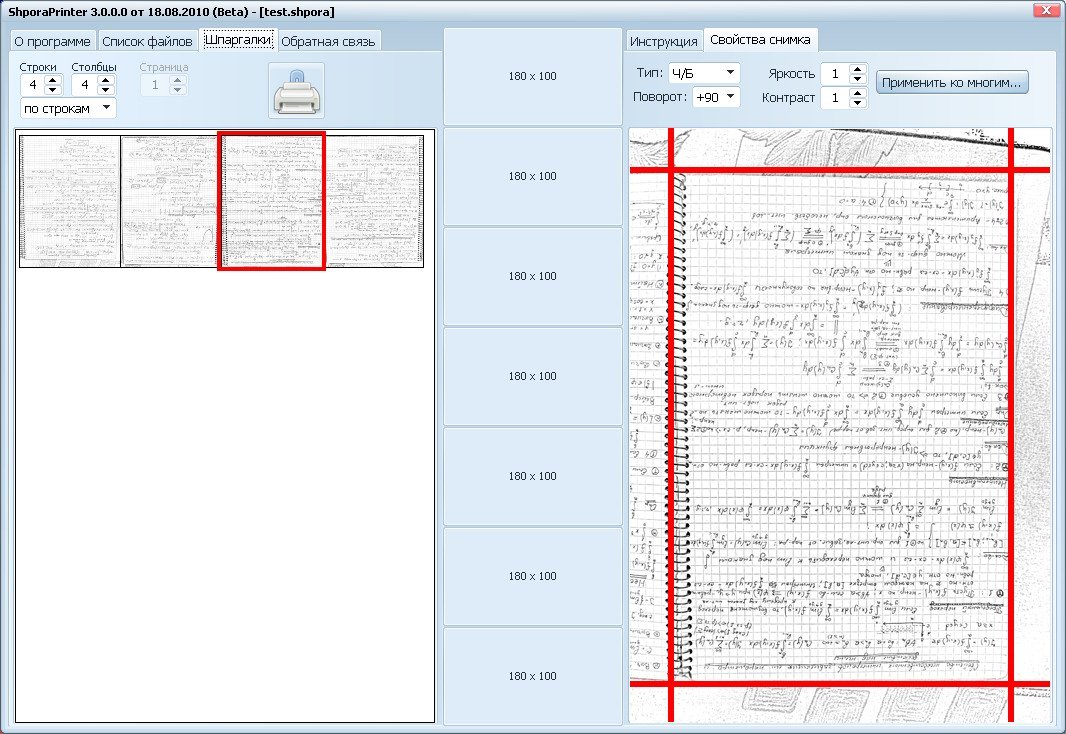Viewport: 1066px width, 734px height.
Task: Click the left red crop line
Action: [x=670, y=425]
